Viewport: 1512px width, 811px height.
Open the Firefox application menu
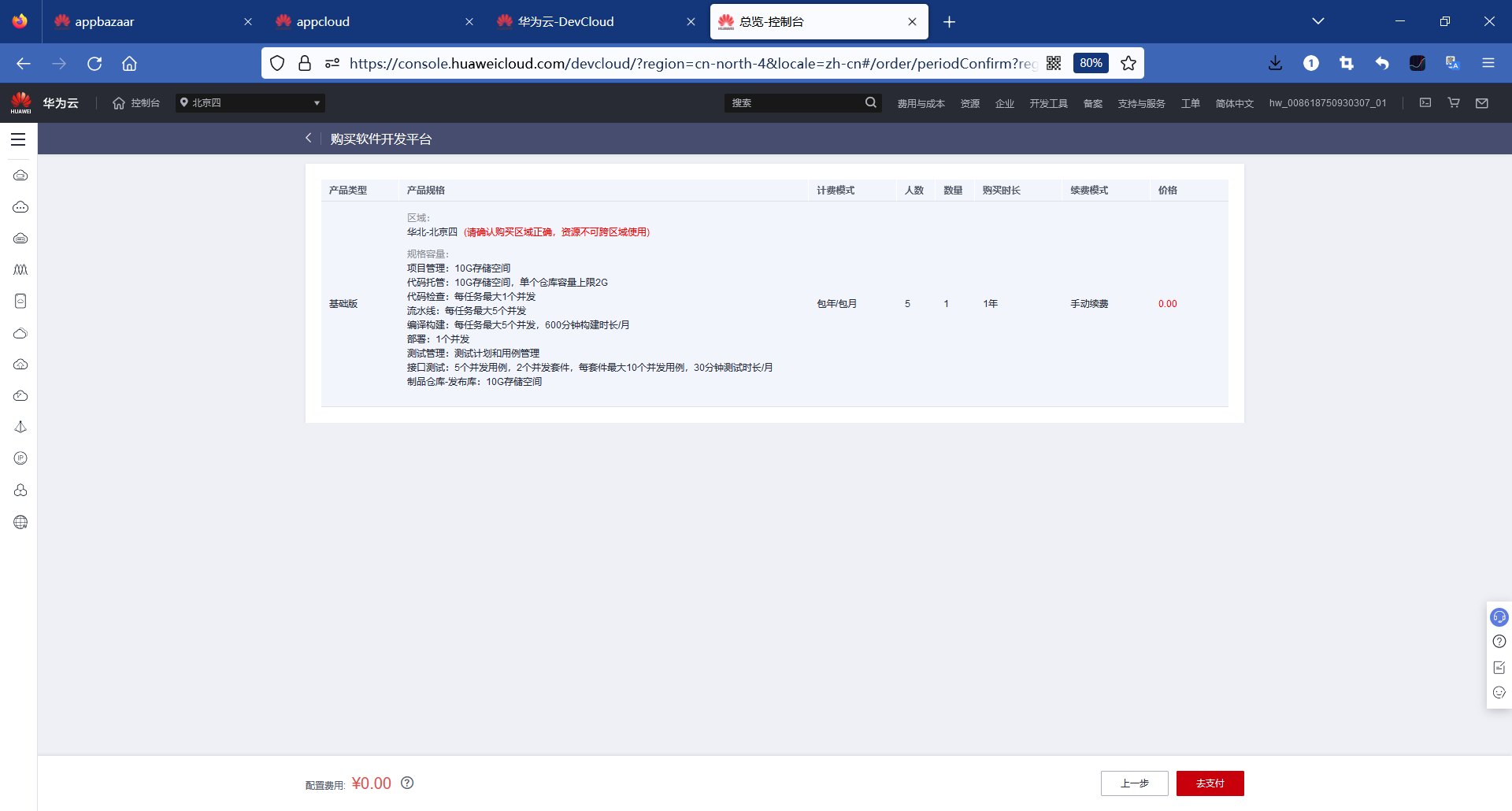[x=1488, y=63]
